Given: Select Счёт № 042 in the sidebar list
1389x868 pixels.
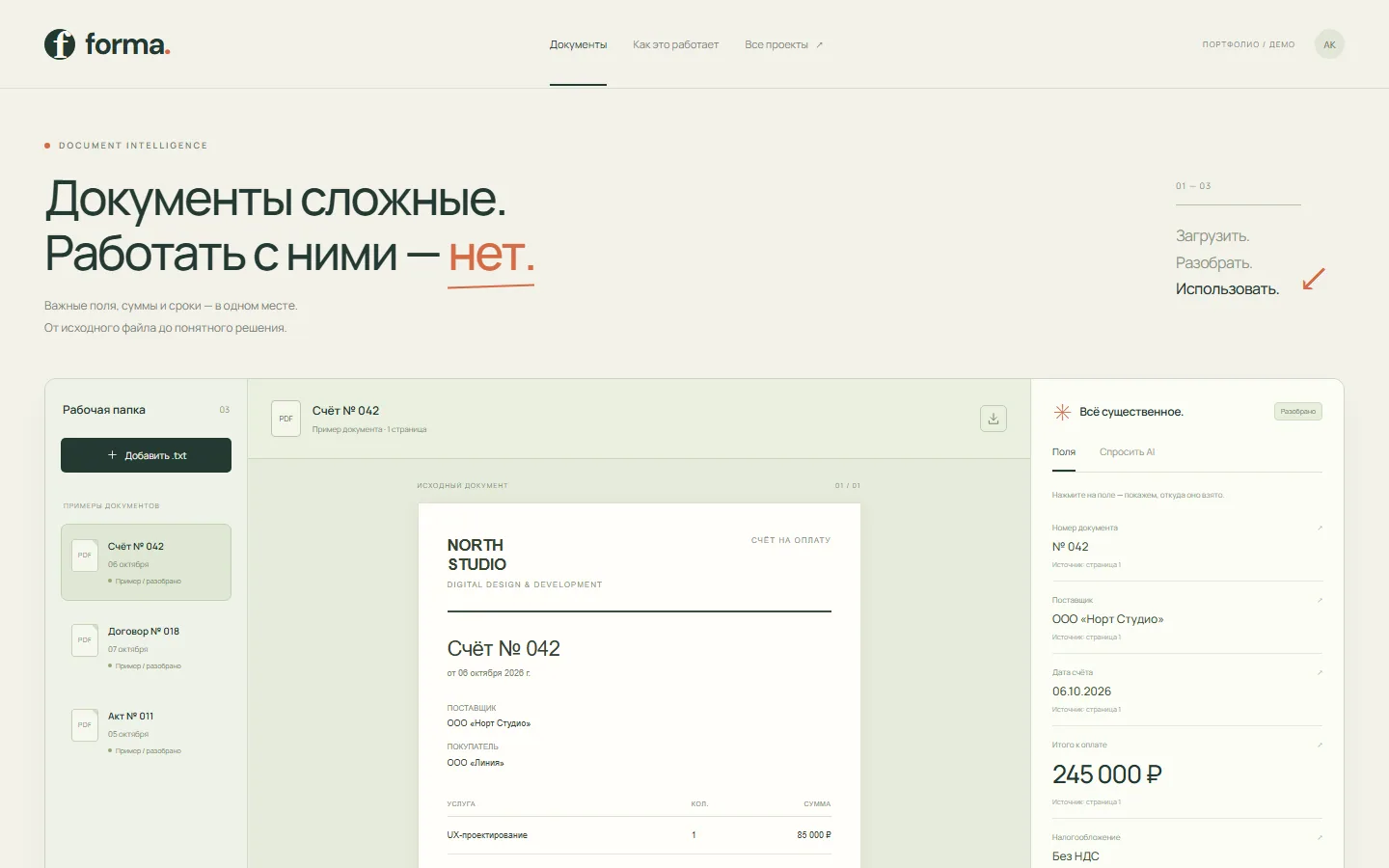Looking at the screenshot, I should 146,562.
